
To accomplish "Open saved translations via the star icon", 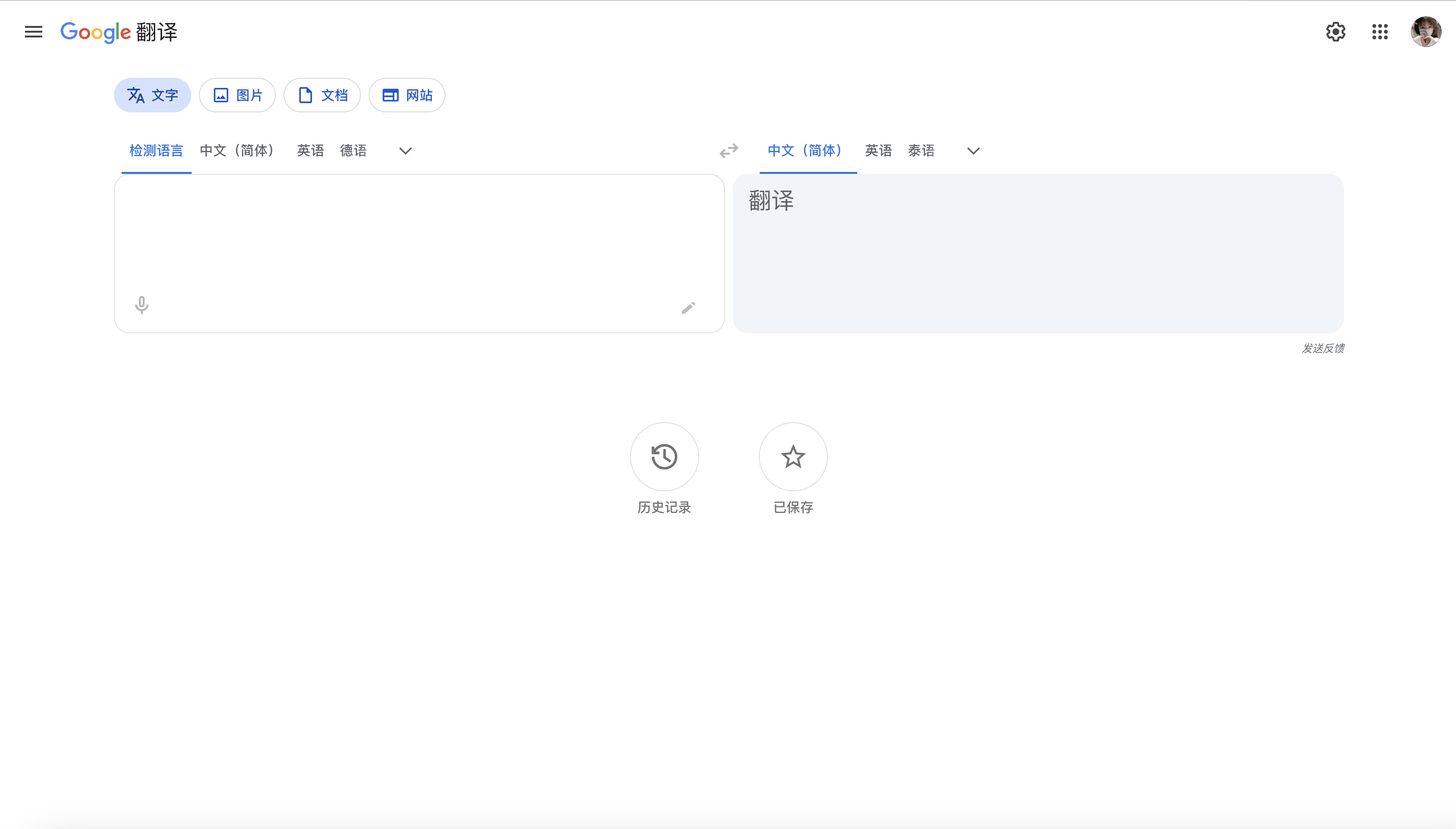I will pos(792,456).
